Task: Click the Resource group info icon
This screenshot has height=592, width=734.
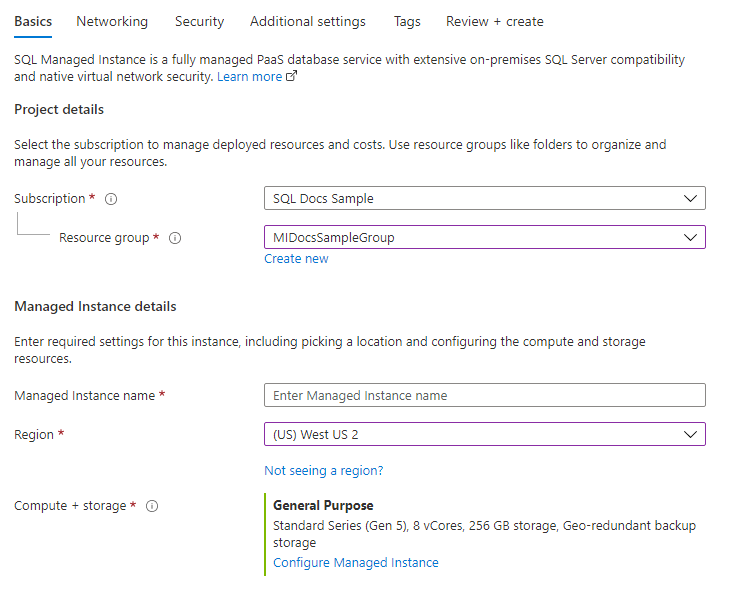Action: coord(175,238)
